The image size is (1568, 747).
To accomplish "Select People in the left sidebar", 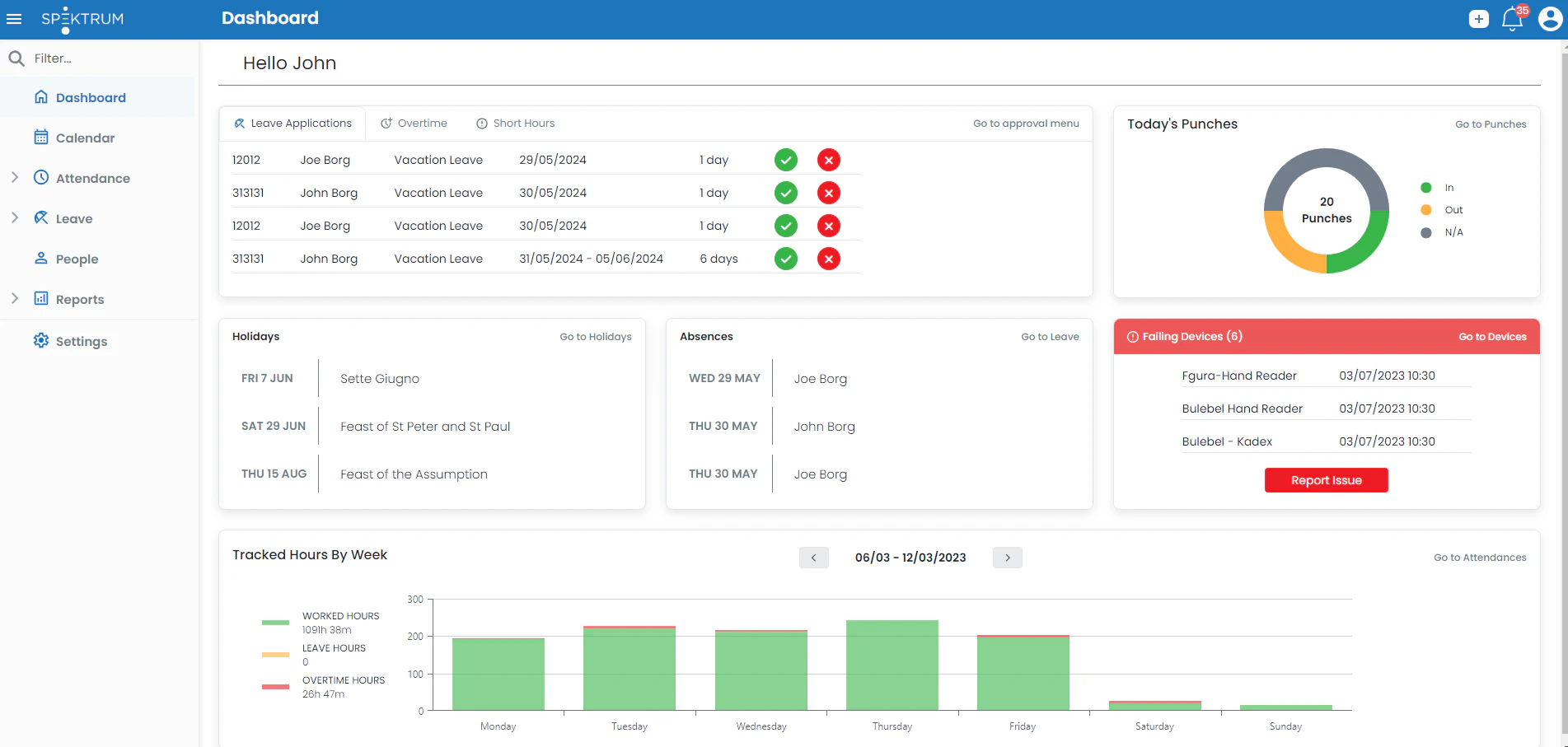I will 76,259.
